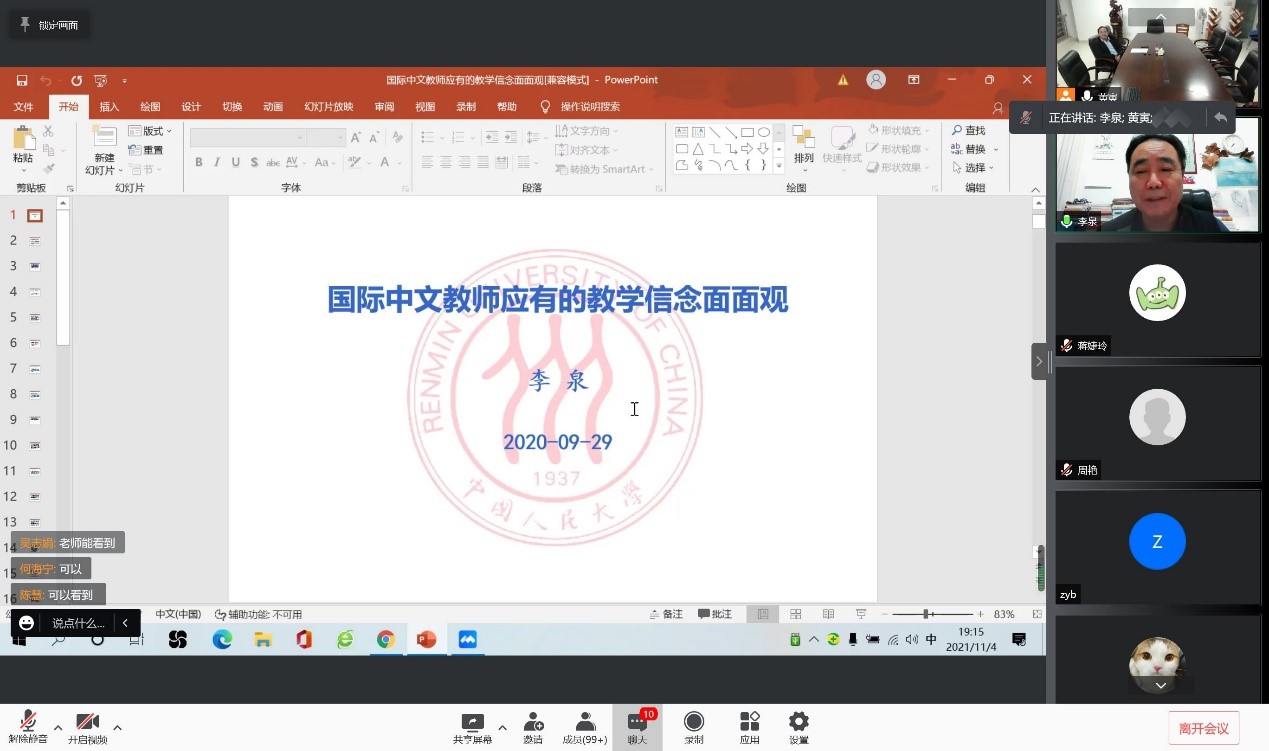Open the 选择 Select dropdown

point(974,168)
